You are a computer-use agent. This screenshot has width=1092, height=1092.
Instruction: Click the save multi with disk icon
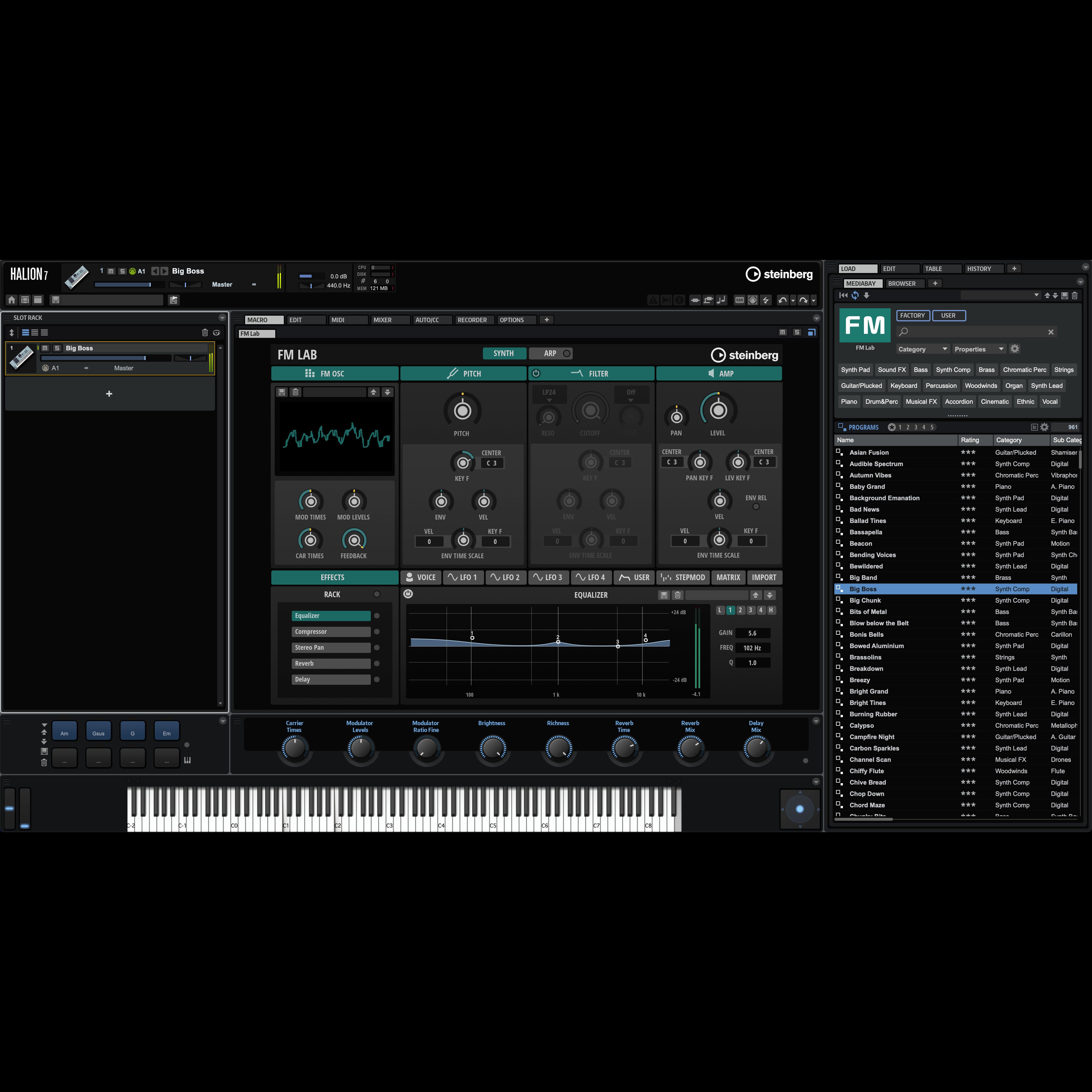(x=55, y=300)
